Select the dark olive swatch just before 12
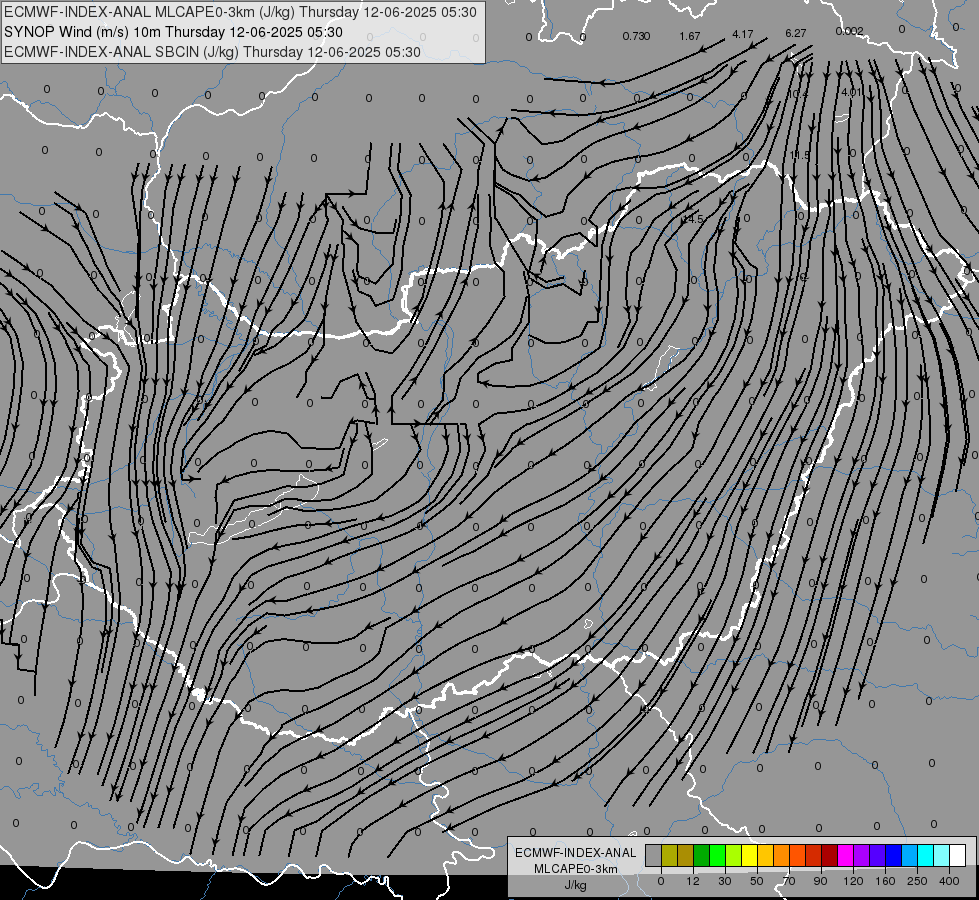The image size is (979, 900). click(x=686, y=855)
